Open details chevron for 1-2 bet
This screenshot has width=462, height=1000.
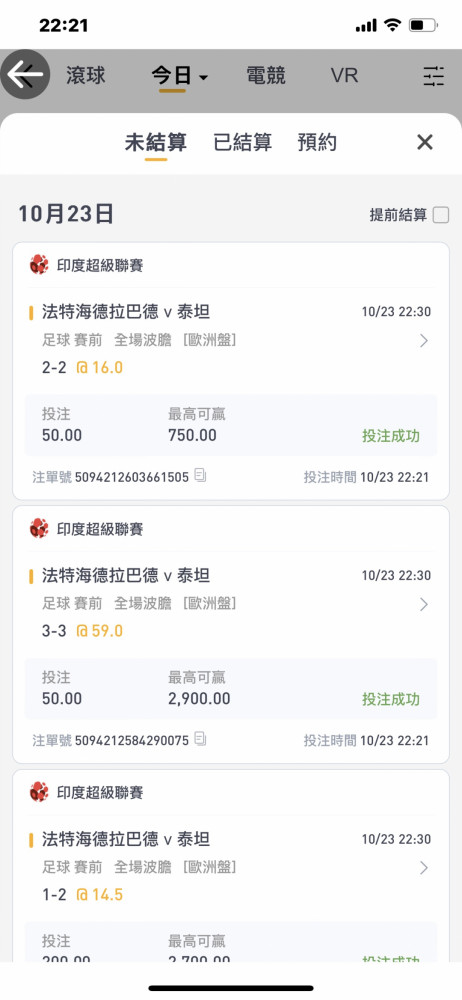click(424, 867)
